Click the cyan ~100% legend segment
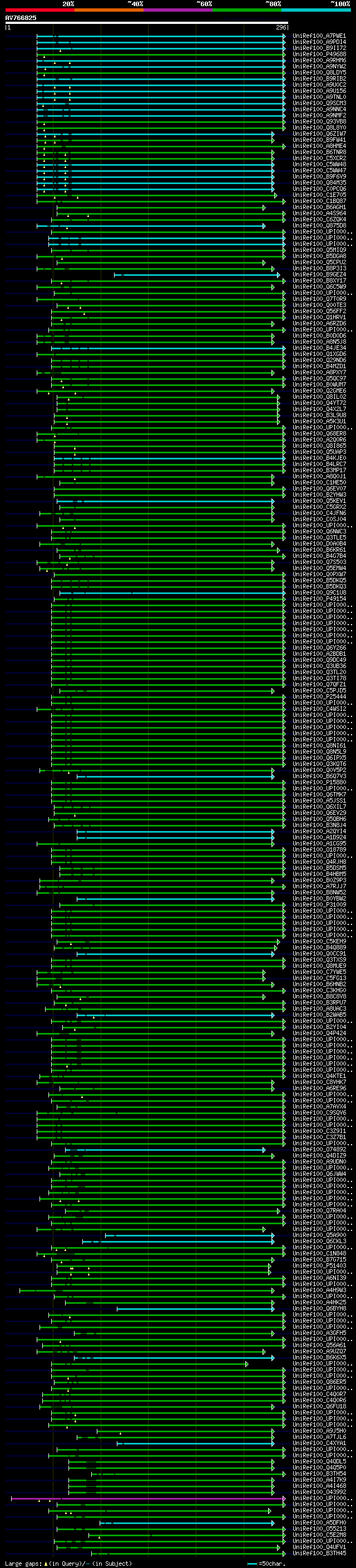This screenshot has width=356, height=1568. pyautogui.click(x=316, y=10)
